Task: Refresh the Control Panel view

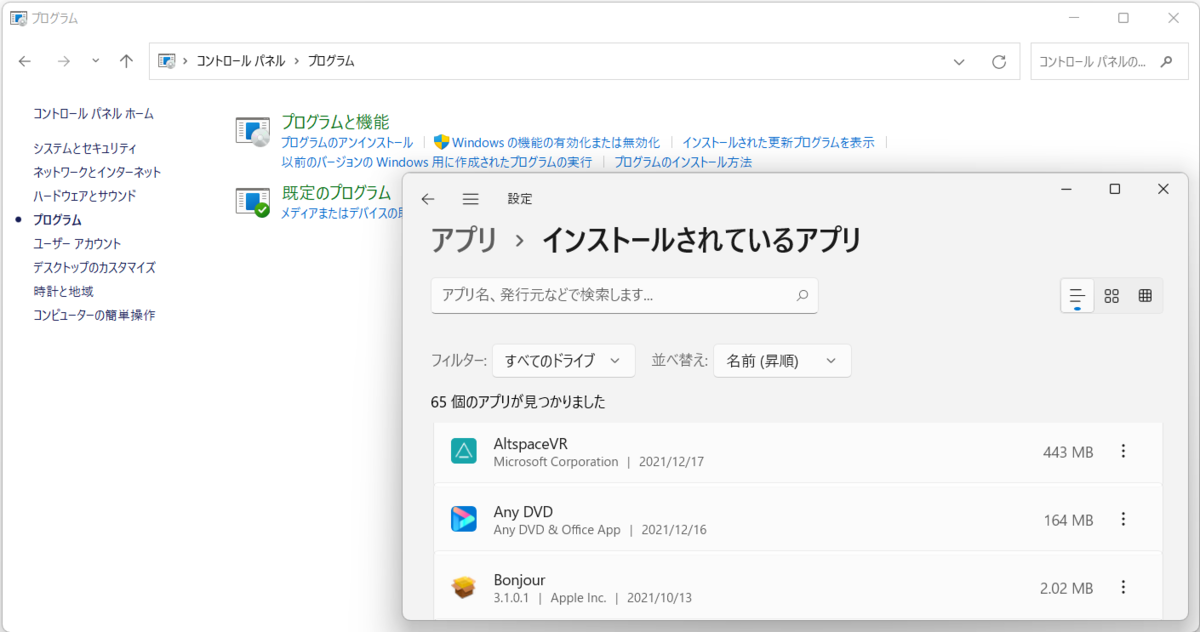Action: 998,61
